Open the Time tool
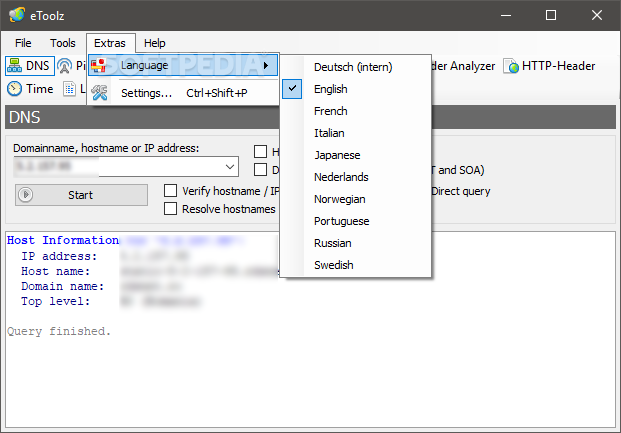The width and height of the screenshot is (621, 433). (x=30, y=89)
